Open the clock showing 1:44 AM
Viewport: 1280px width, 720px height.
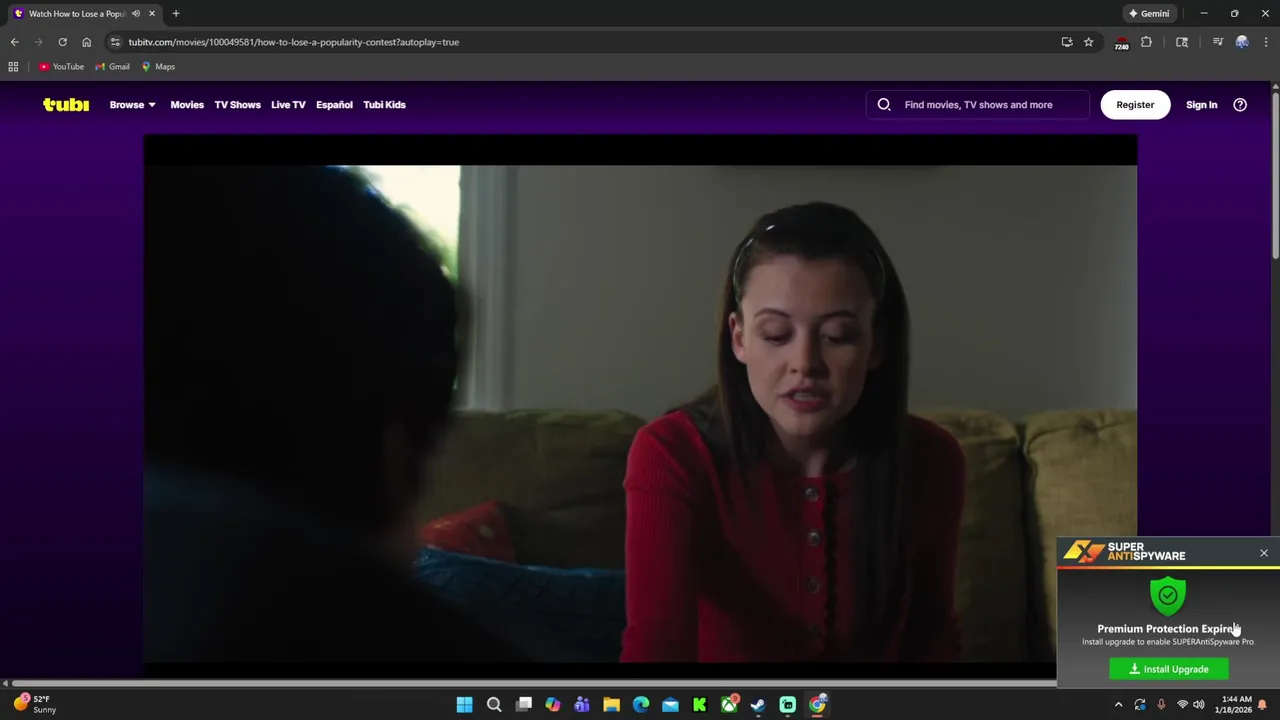pos(1234,704)
